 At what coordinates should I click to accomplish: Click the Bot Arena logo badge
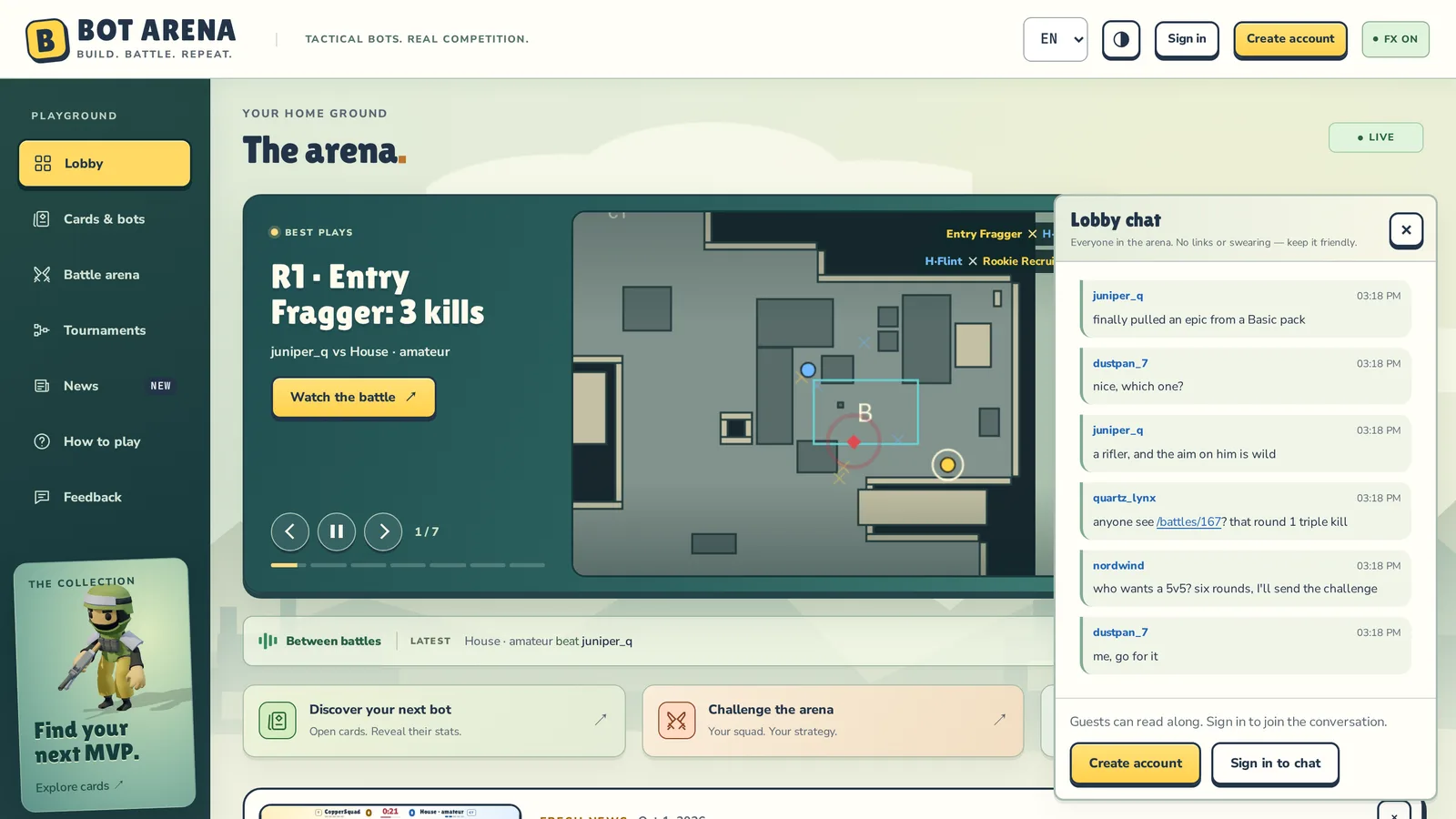[47, 40]
